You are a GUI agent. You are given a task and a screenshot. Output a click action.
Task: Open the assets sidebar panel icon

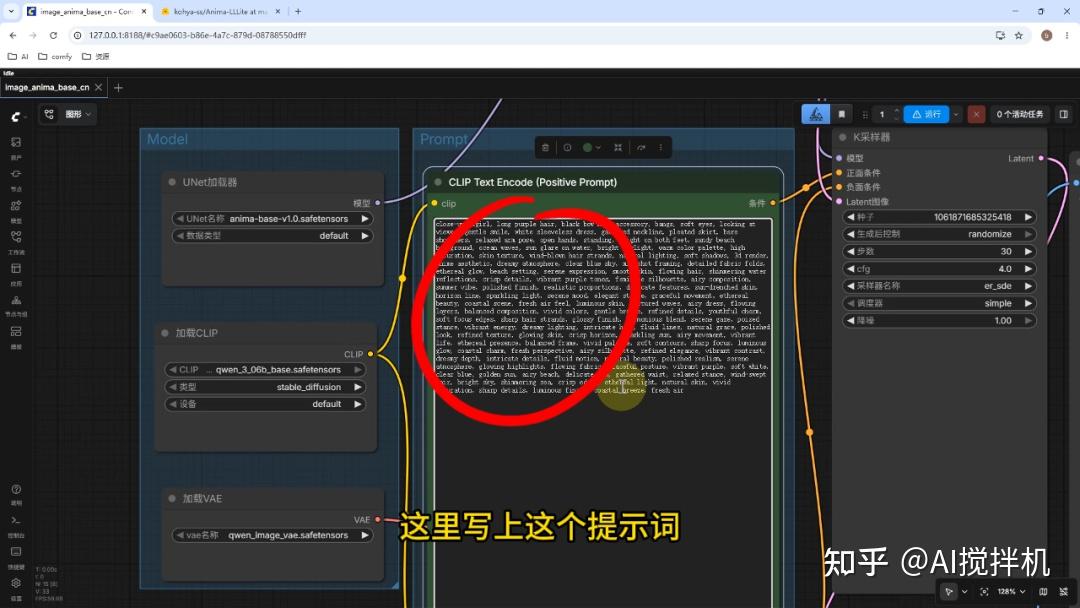[x=16, y=142]
